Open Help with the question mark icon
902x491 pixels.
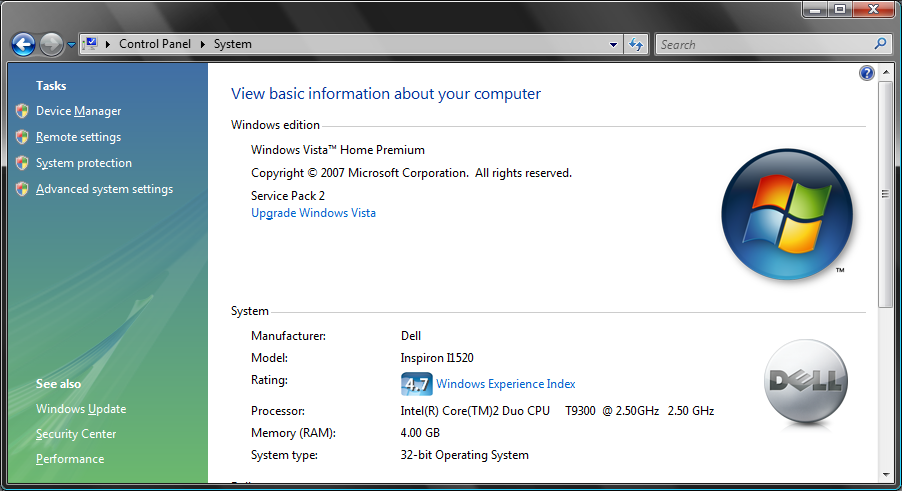[866, 73]
